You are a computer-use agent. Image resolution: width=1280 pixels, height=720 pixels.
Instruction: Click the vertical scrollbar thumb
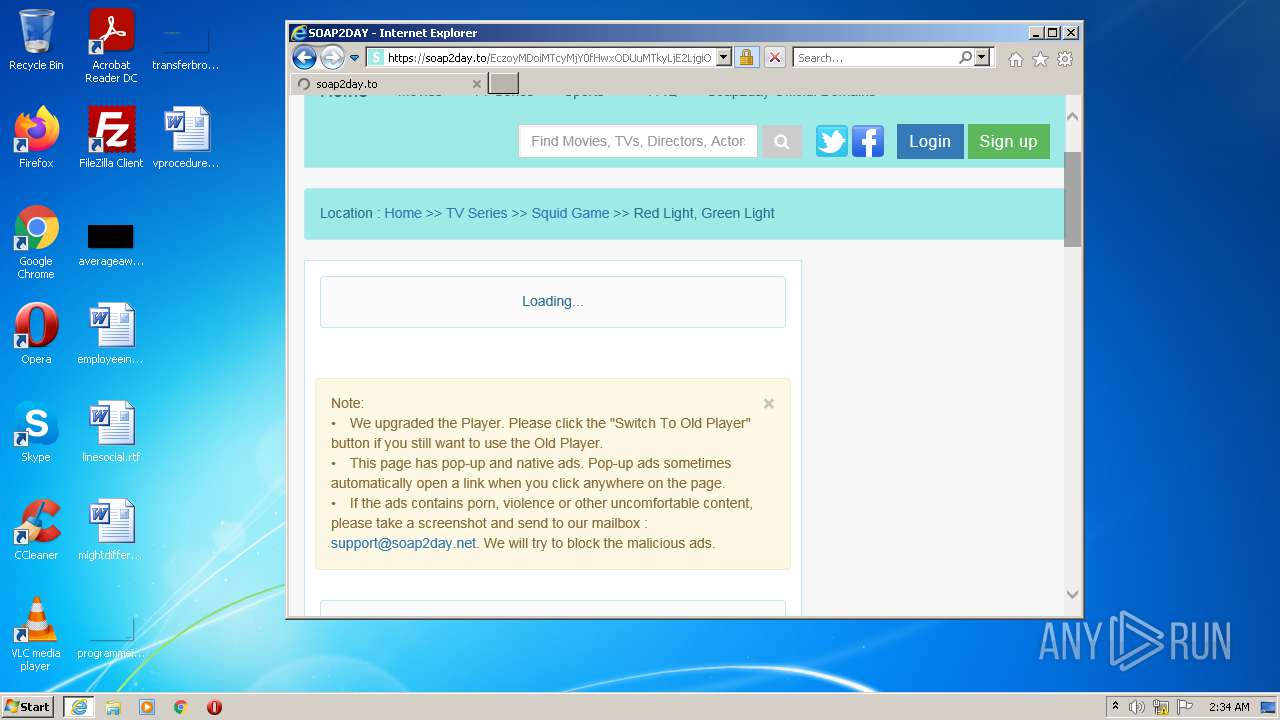coord(1072,199)
